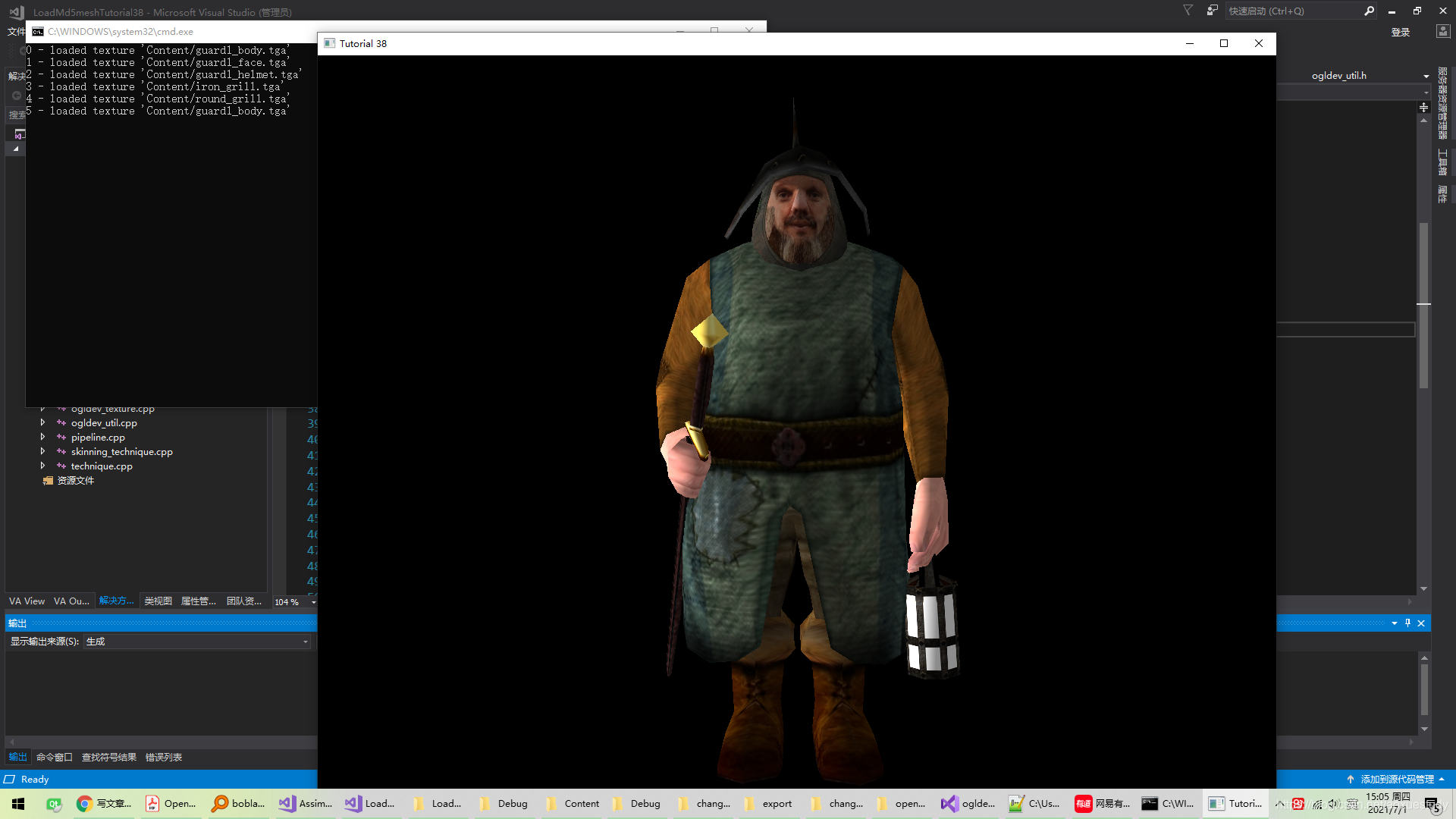1456x819 pixels.
Task: Open the PDF reader taskbar item
Action: coord(171,804)
